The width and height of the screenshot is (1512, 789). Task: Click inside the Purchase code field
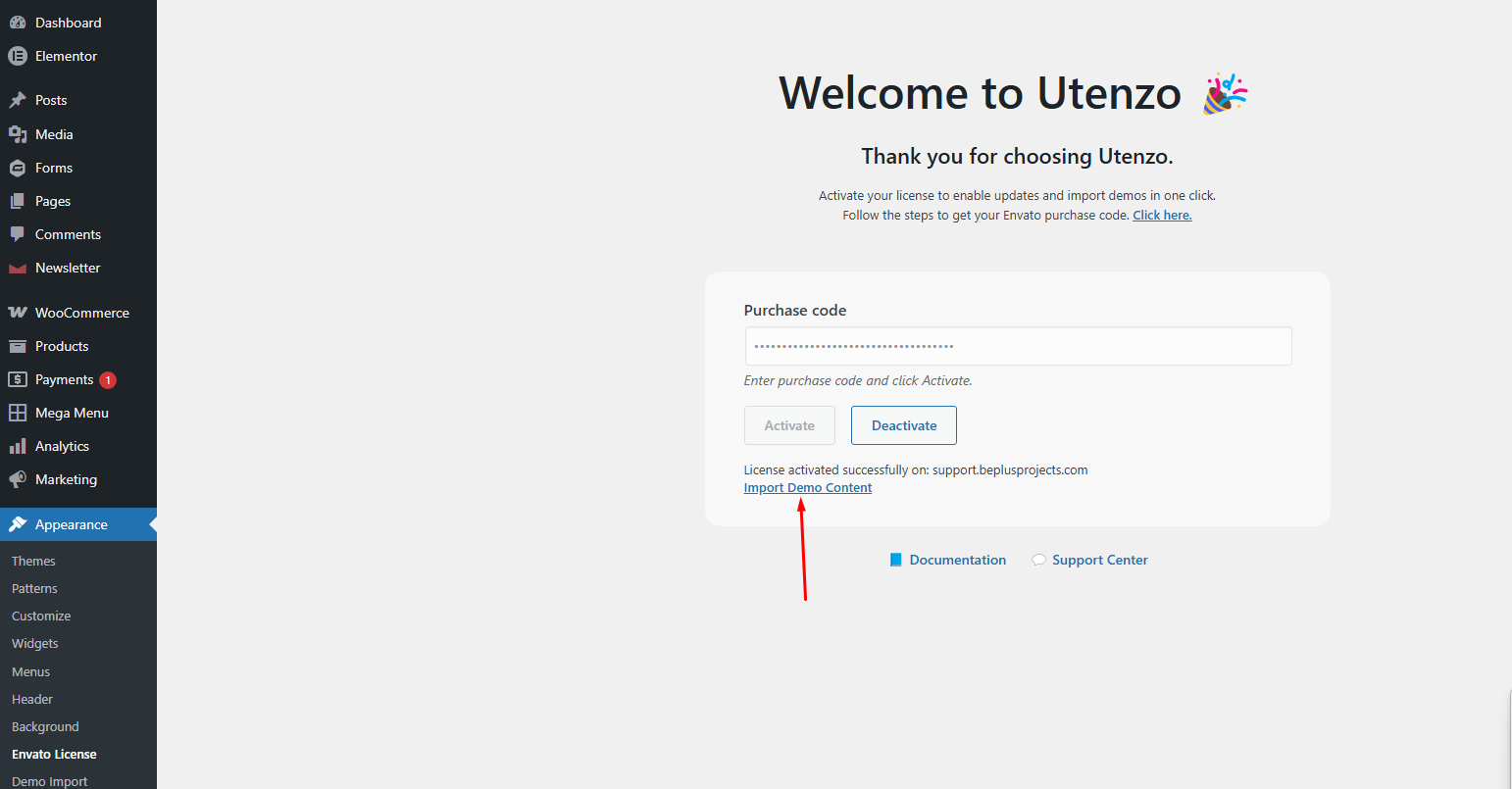[1017, 346]
